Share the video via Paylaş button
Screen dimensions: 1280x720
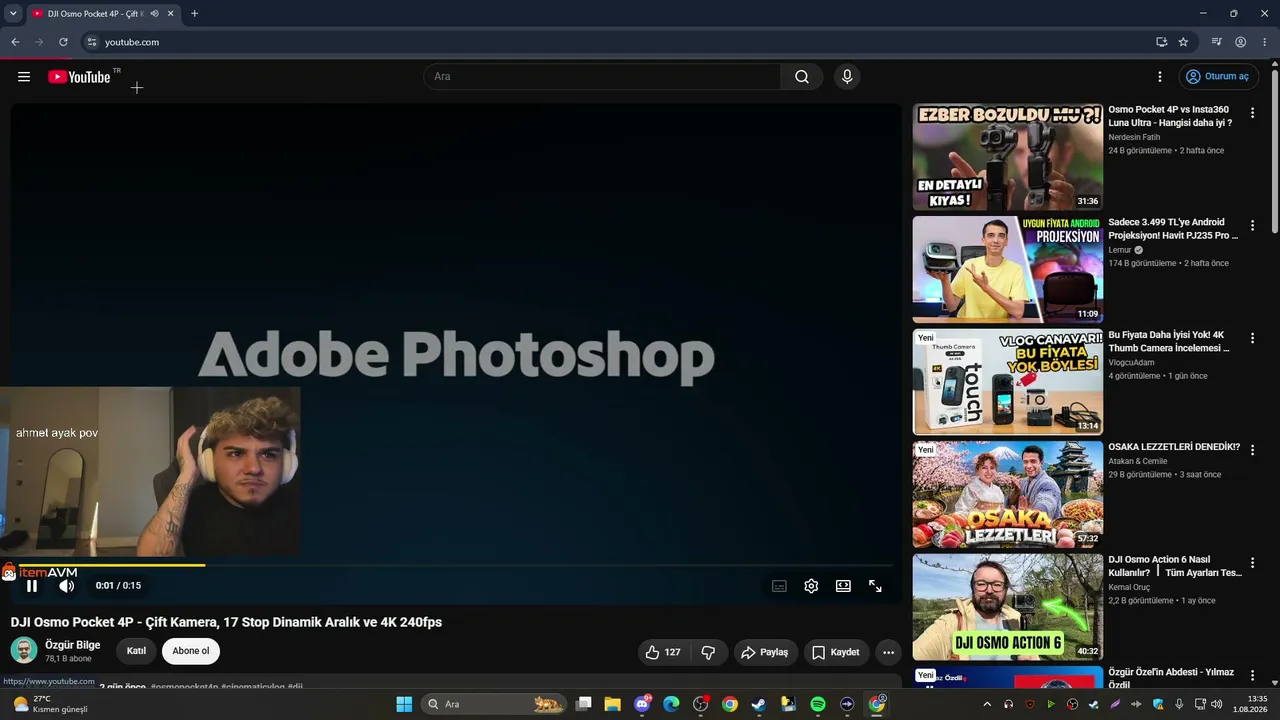coord(765,652)
